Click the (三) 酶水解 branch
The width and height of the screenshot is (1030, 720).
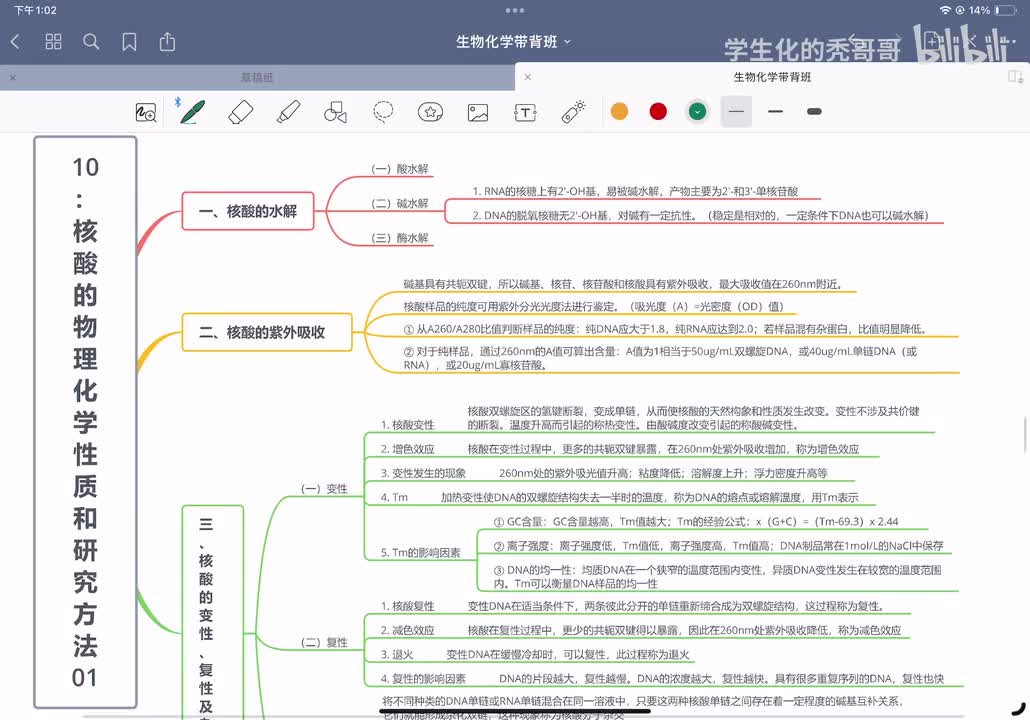click(x=400, y=238)
